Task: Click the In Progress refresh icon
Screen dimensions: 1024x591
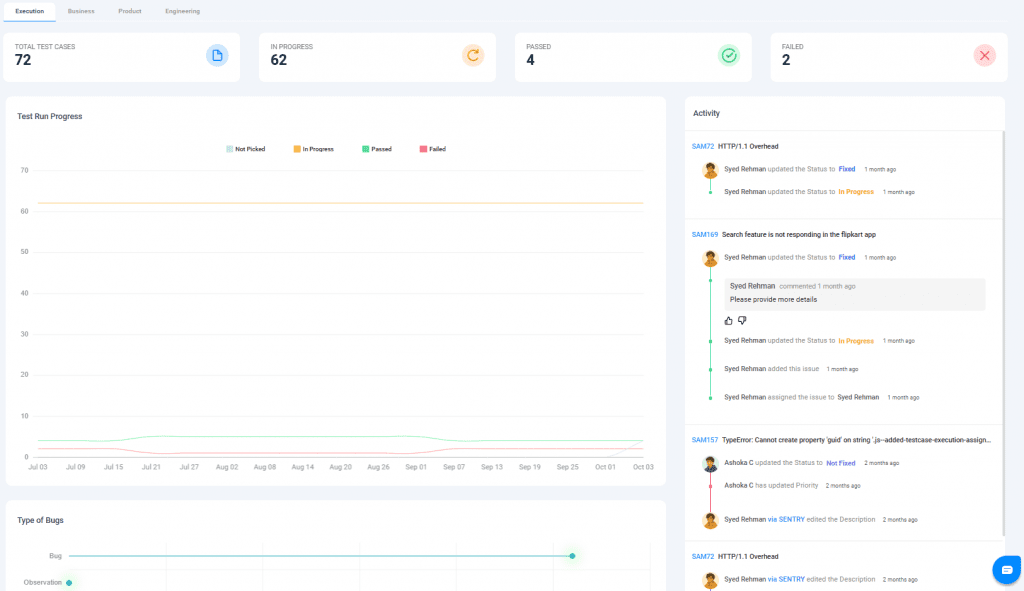Action: pyautogui.click(x=473, y=56)
